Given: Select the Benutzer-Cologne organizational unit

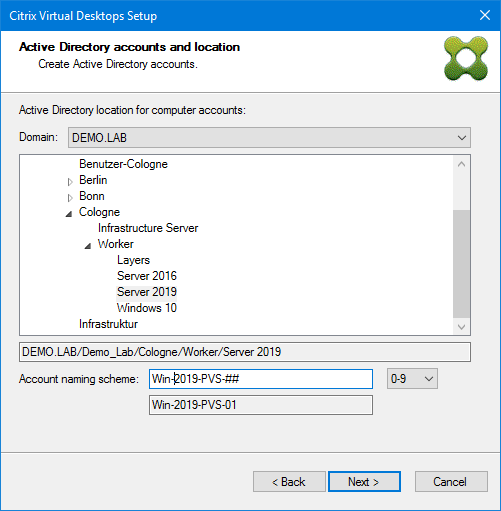Looking at the screenshot, I should (x=123, y=164).
